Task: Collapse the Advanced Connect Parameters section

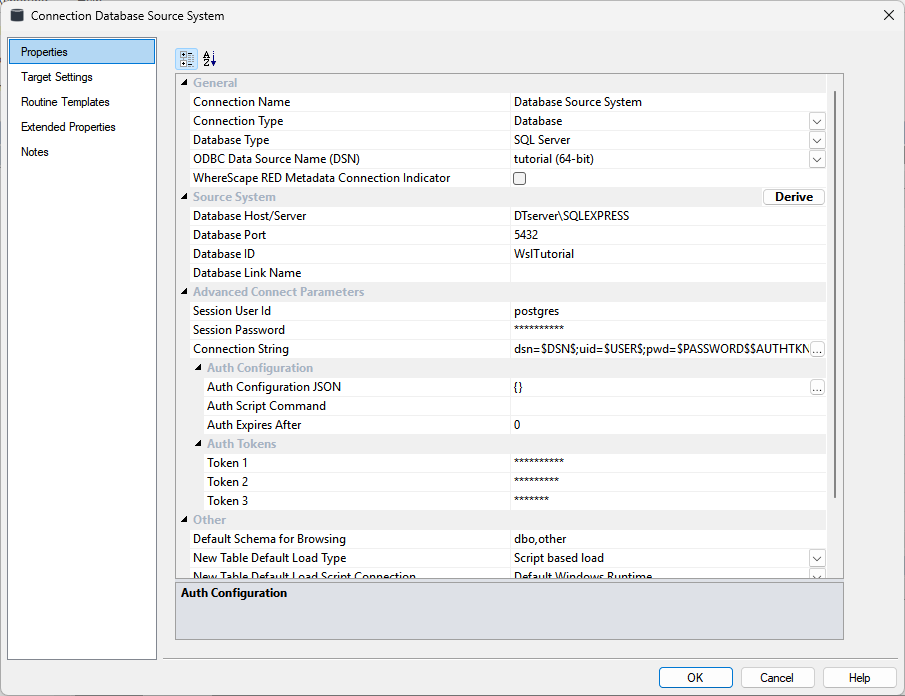Action: (x=183, y=292)
